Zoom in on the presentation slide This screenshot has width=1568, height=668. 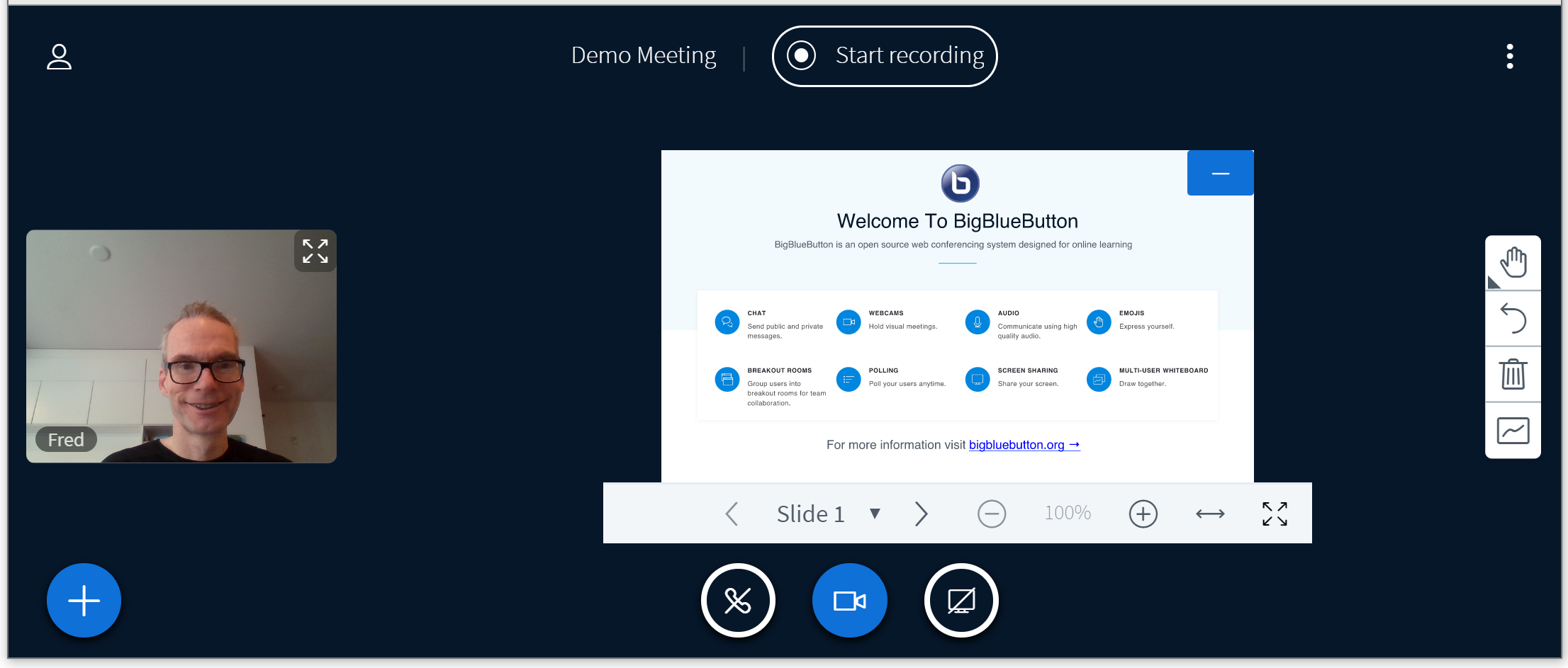pyautogui.click(x=1143, y=514)
